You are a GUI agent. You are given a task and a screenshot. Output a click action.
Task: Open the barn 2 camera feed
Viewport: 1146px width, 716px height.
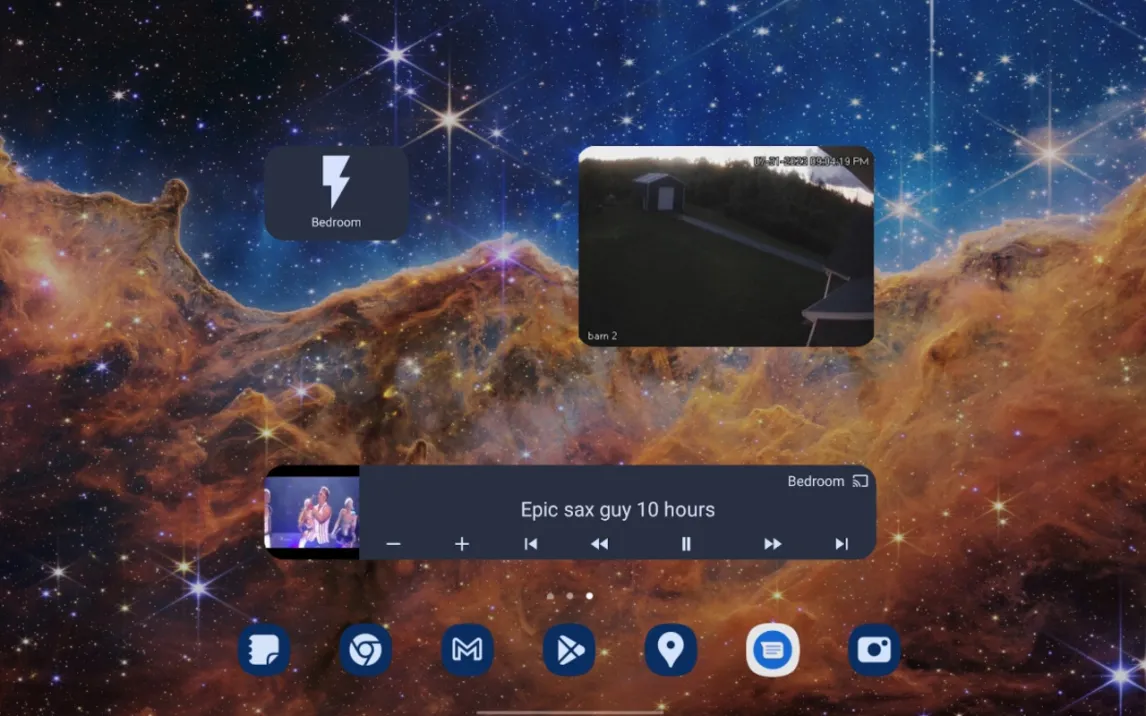coord(726,246)
